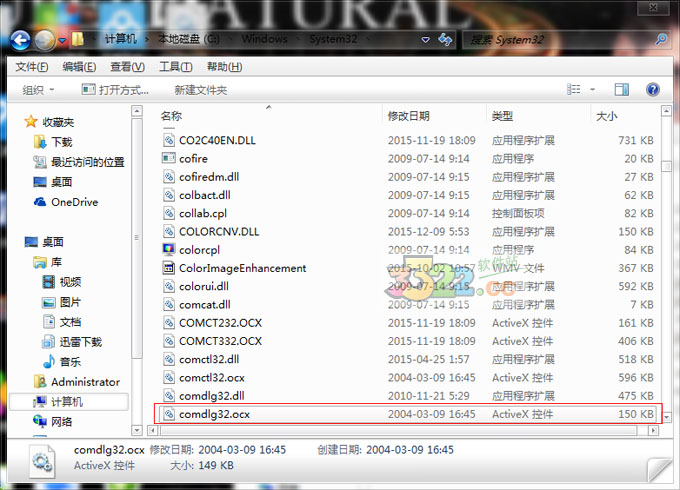Refresh the System32 folder view
Image resolution: width=680 pixels, height=490 pixels.
coord(445,40)
